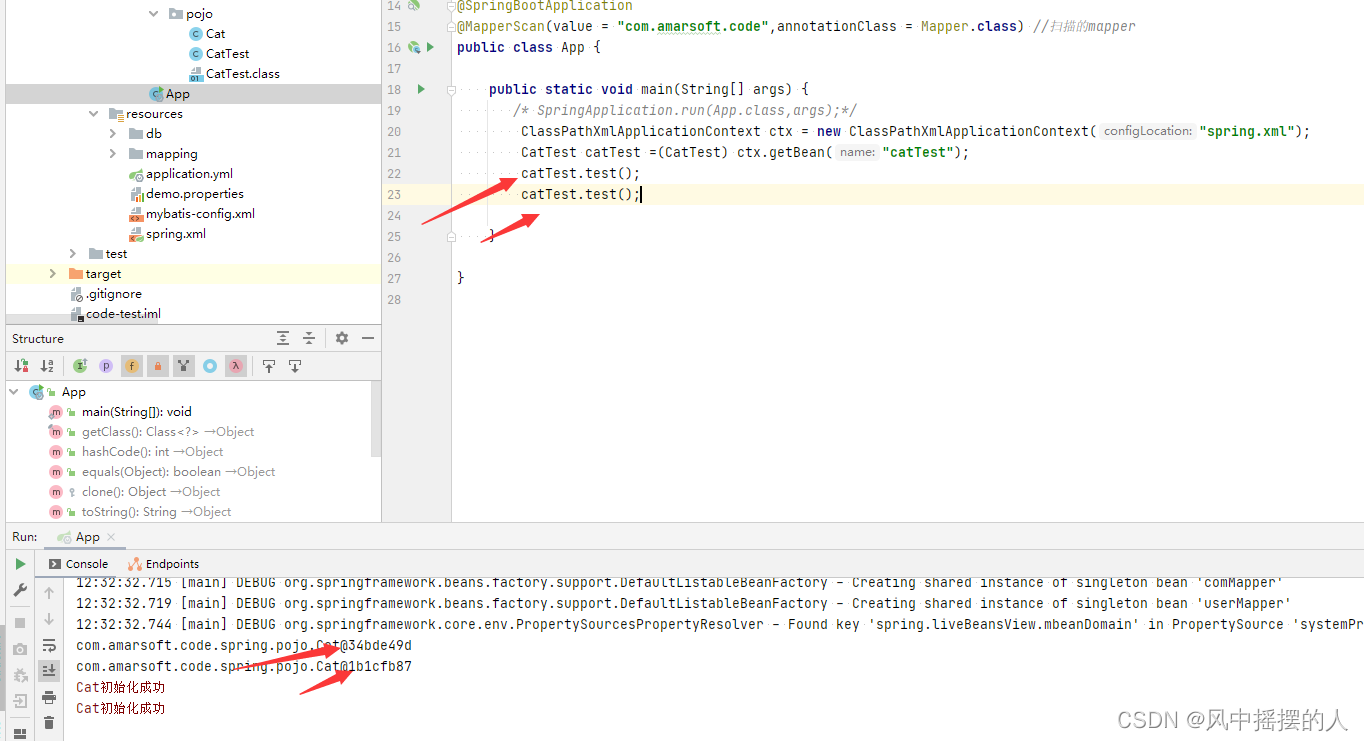Fold the main method with the gutter fold marker

coord(451,89)
